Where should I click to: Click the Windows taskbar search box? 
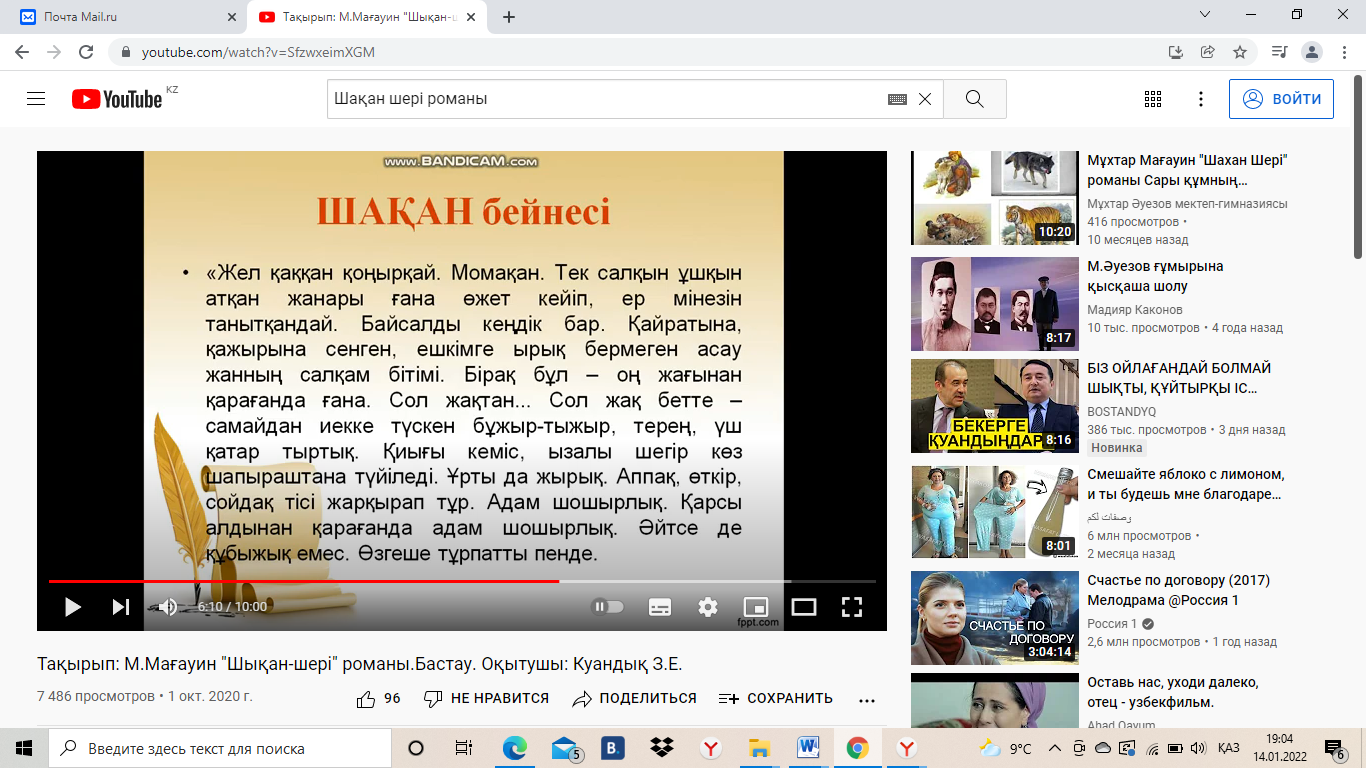point(220,748)
